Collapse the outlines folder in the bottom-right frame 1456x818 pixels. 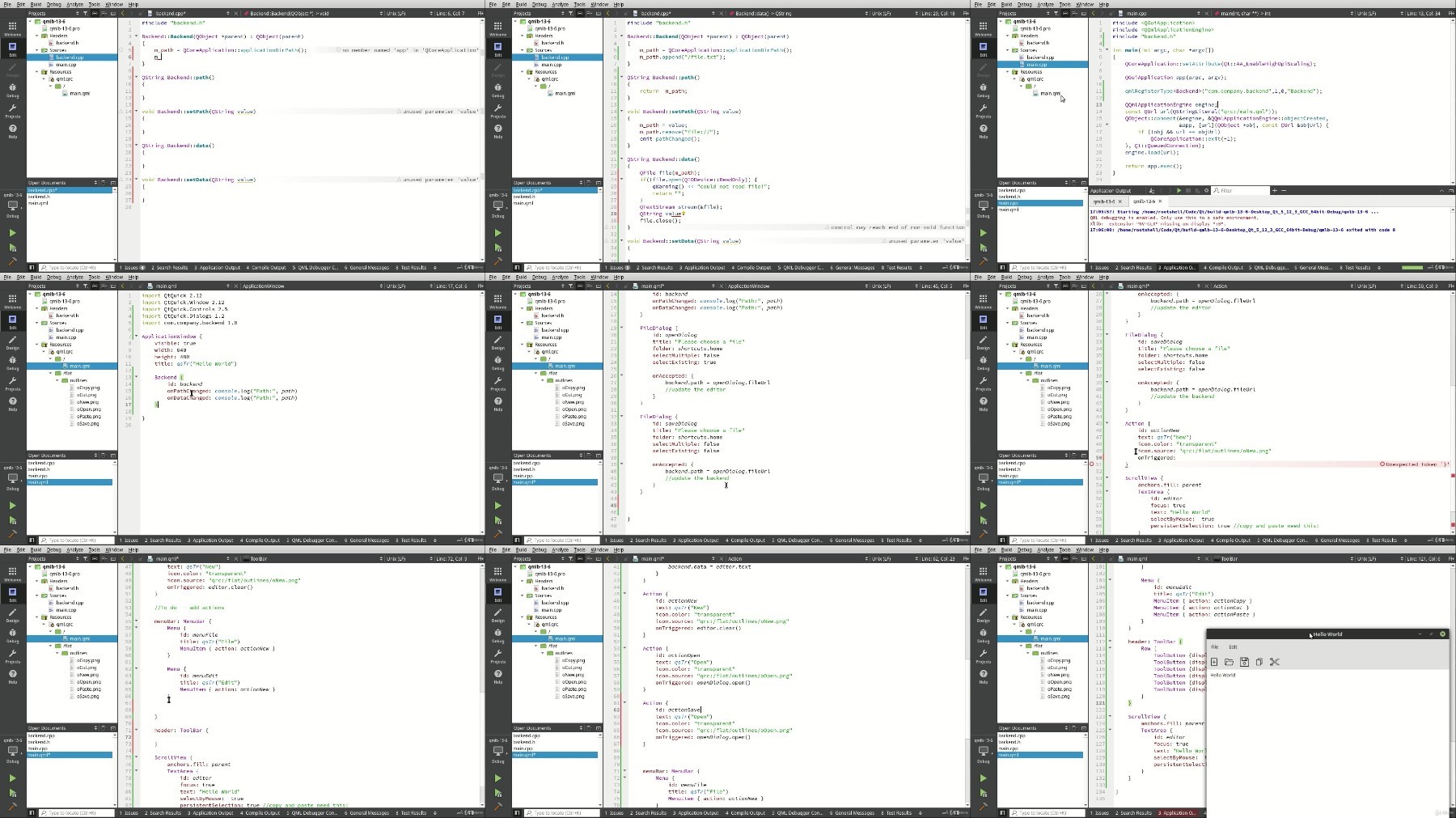tap(1028, 653)
